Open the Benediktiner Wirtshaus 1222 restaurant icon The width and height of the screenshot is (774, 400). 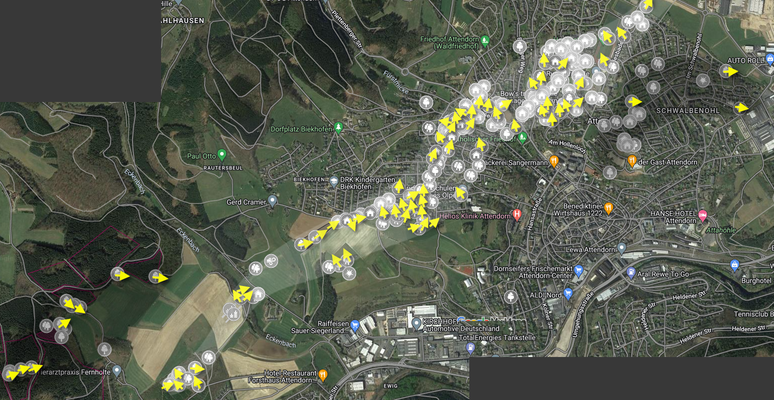point(608,208)
